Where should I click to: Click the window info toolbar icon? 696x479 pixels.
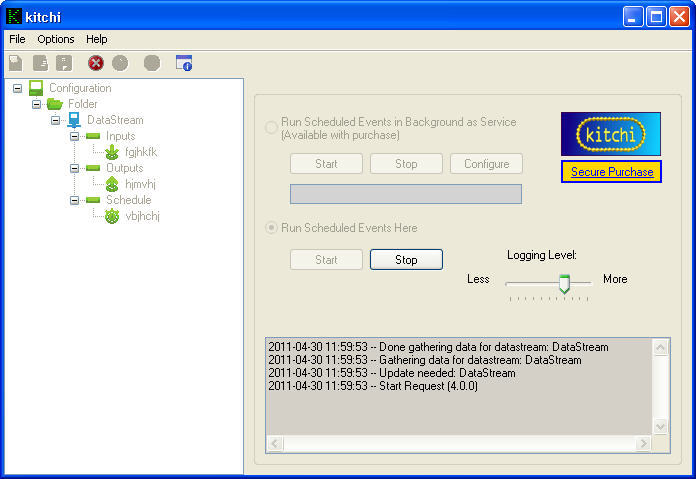[184, 63]
